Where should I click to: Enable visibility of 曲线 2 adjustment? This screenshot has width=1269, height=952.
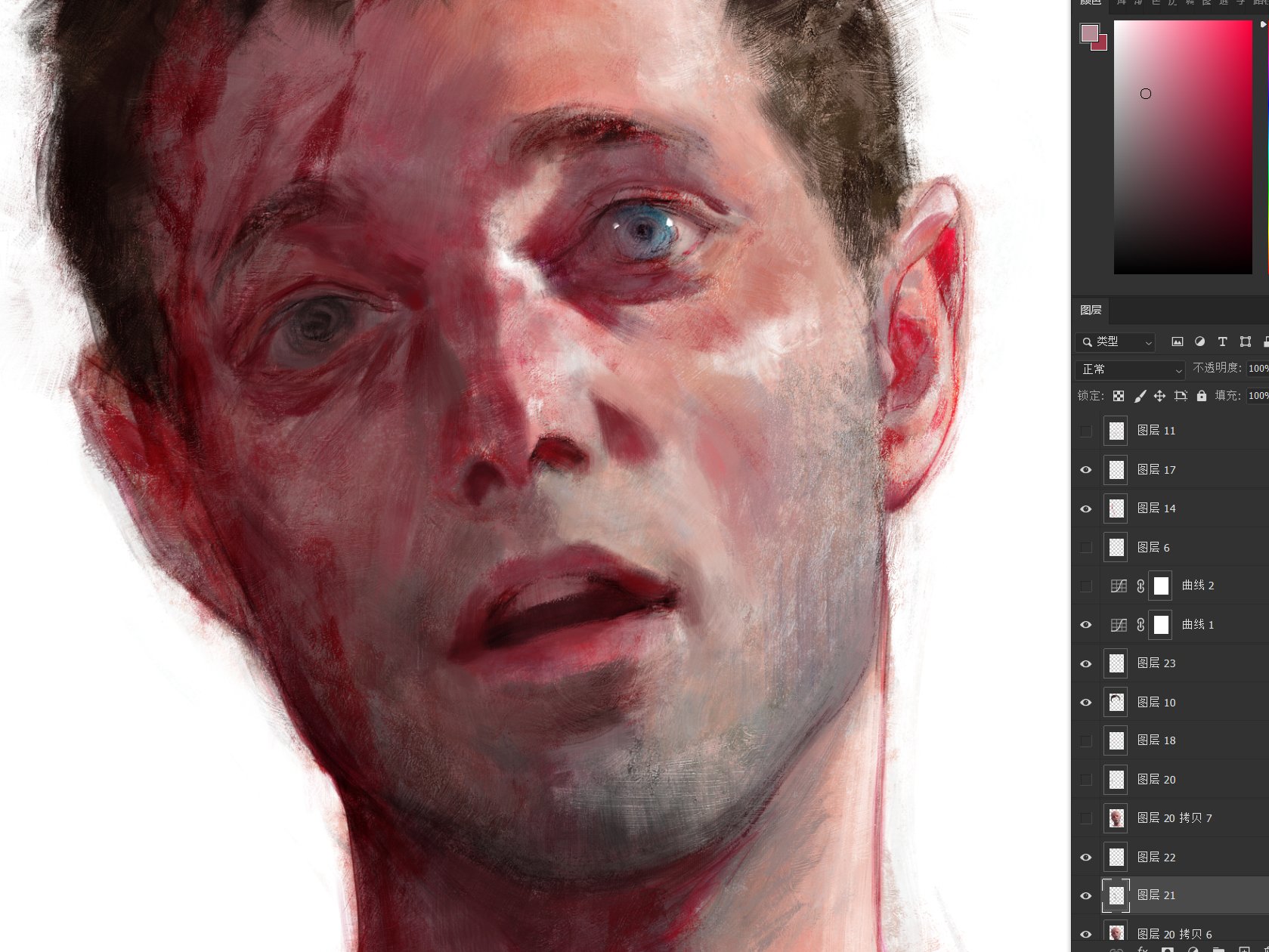(1086, 586)
